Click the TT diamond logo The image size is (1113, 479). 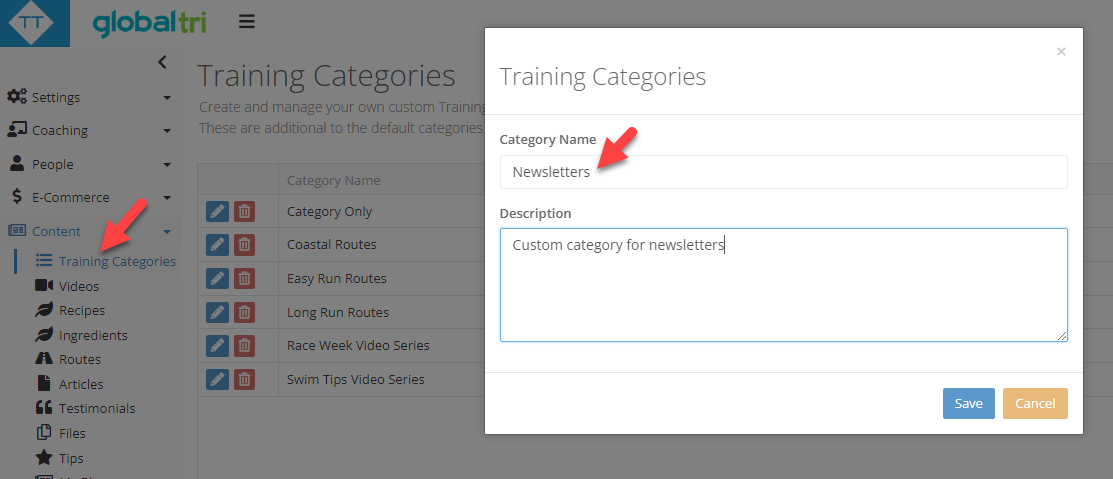(x=31, y=22)
